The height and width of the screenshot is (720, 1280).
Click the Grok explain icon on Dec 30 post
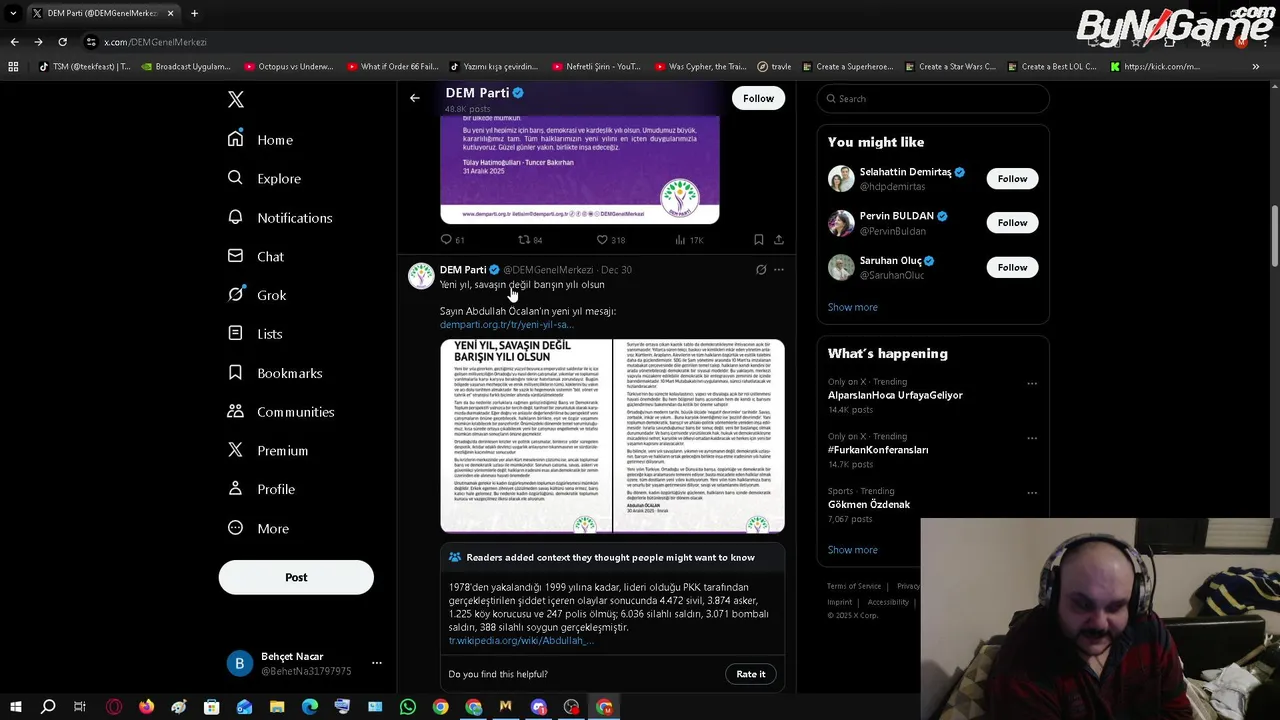(x=761, y=270)
